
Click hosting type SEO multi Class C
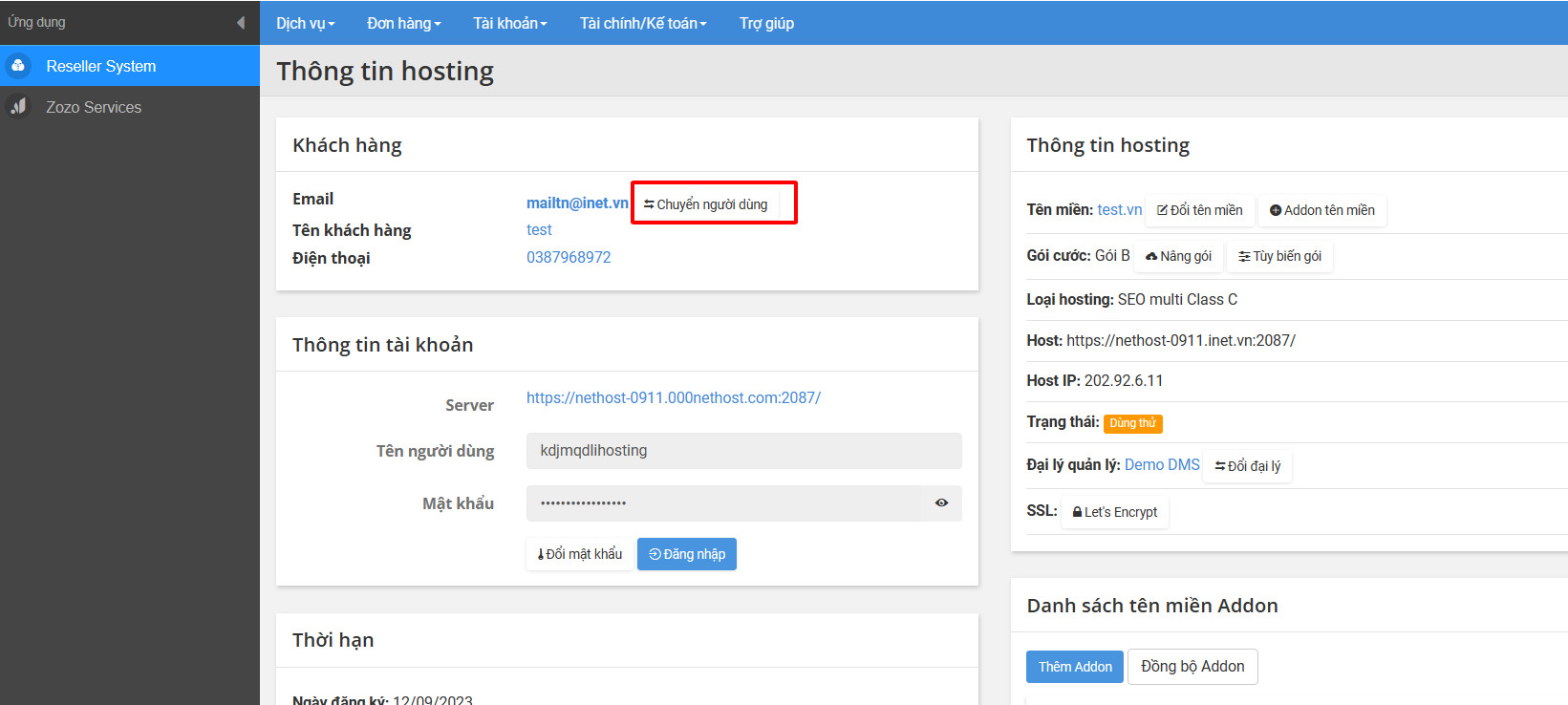(1177, 300)
